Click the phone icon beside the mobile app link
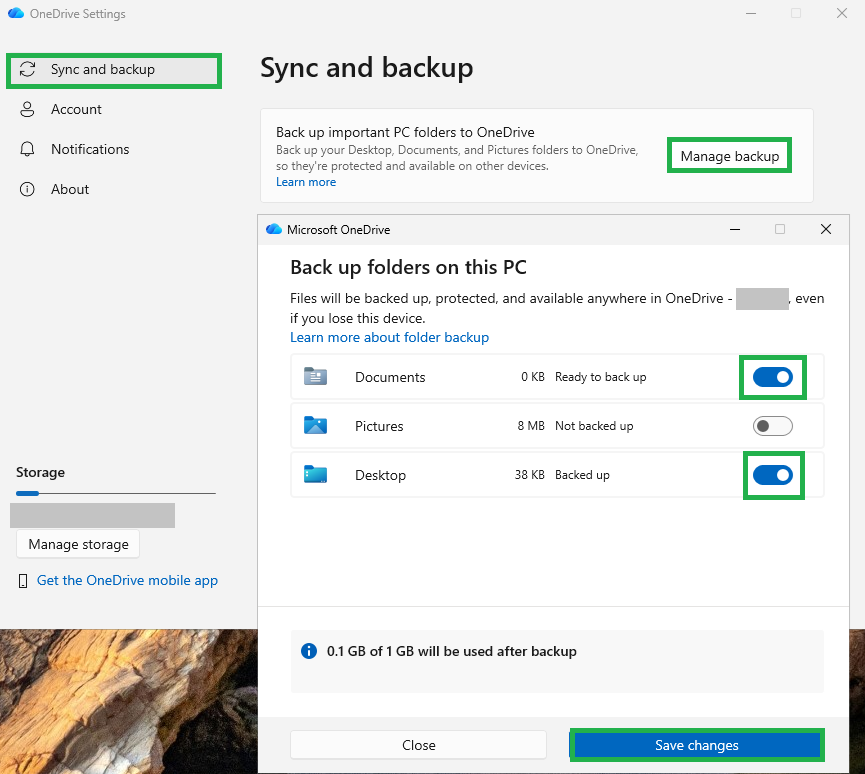Screen dimensions: 865x774 (23, 581)
